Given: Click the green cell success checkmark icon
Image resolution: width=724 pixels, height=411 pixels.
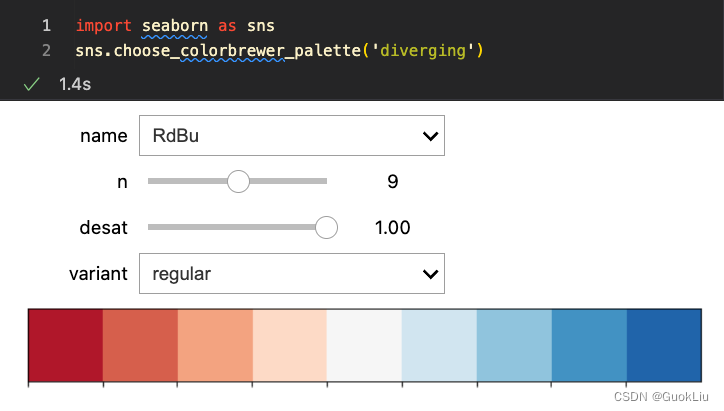Looking at the screenshot, I should 31,85.
